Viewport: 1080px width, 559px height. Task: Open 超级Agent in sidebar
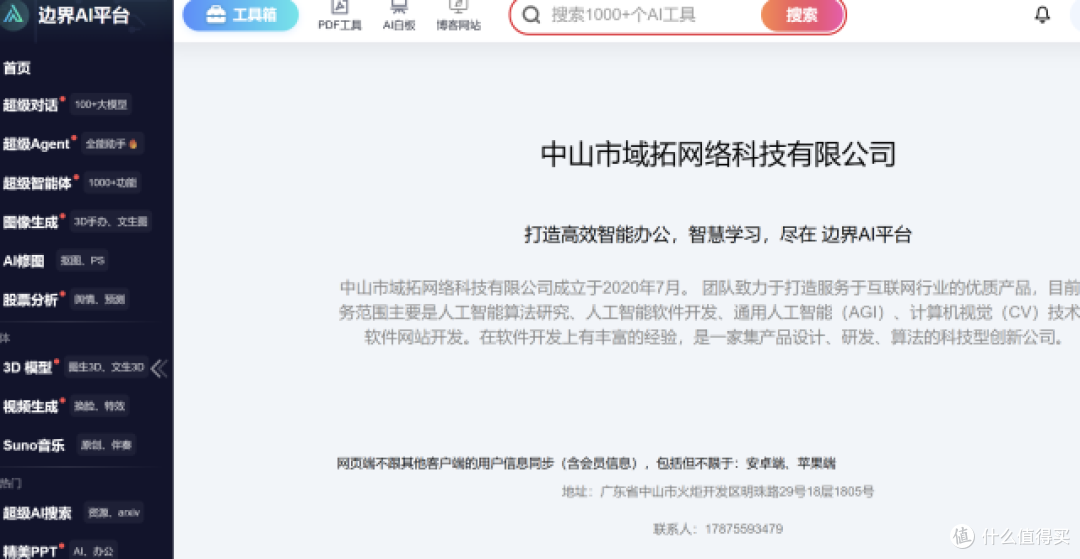[x=37, y=144]
